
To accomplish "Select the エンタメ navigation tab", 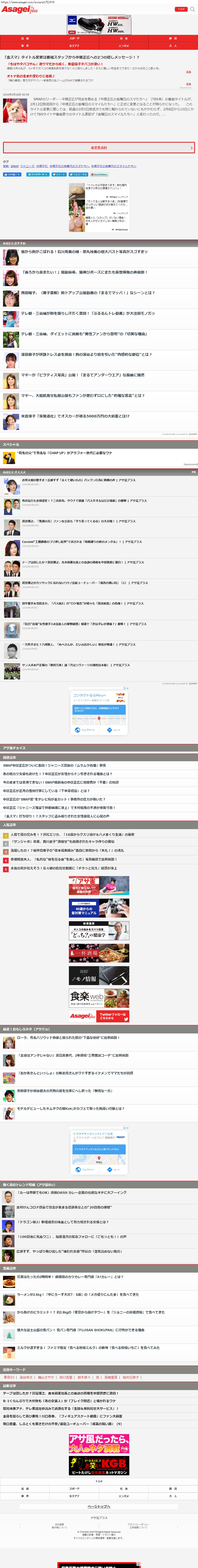I will pos(124,46).
